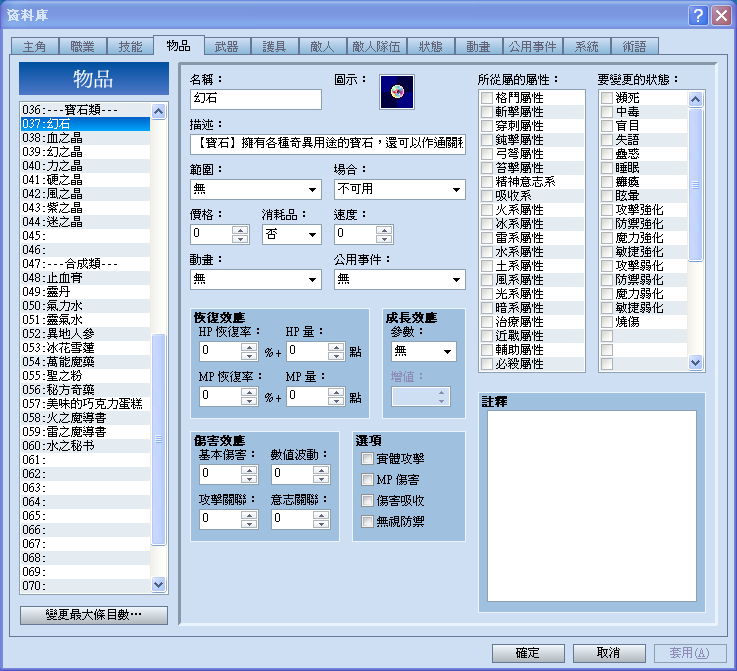
Task: Toggle 睡眠 state checkbox
Action: click(x=607, y=168)
